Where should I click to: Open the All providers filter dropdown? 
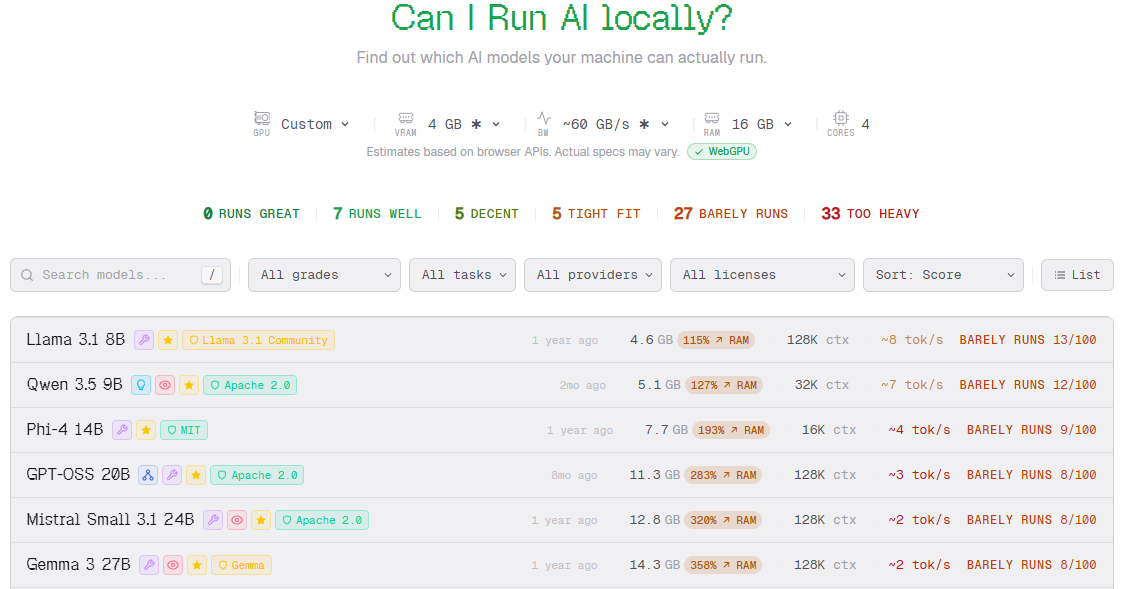coord(593,275)
